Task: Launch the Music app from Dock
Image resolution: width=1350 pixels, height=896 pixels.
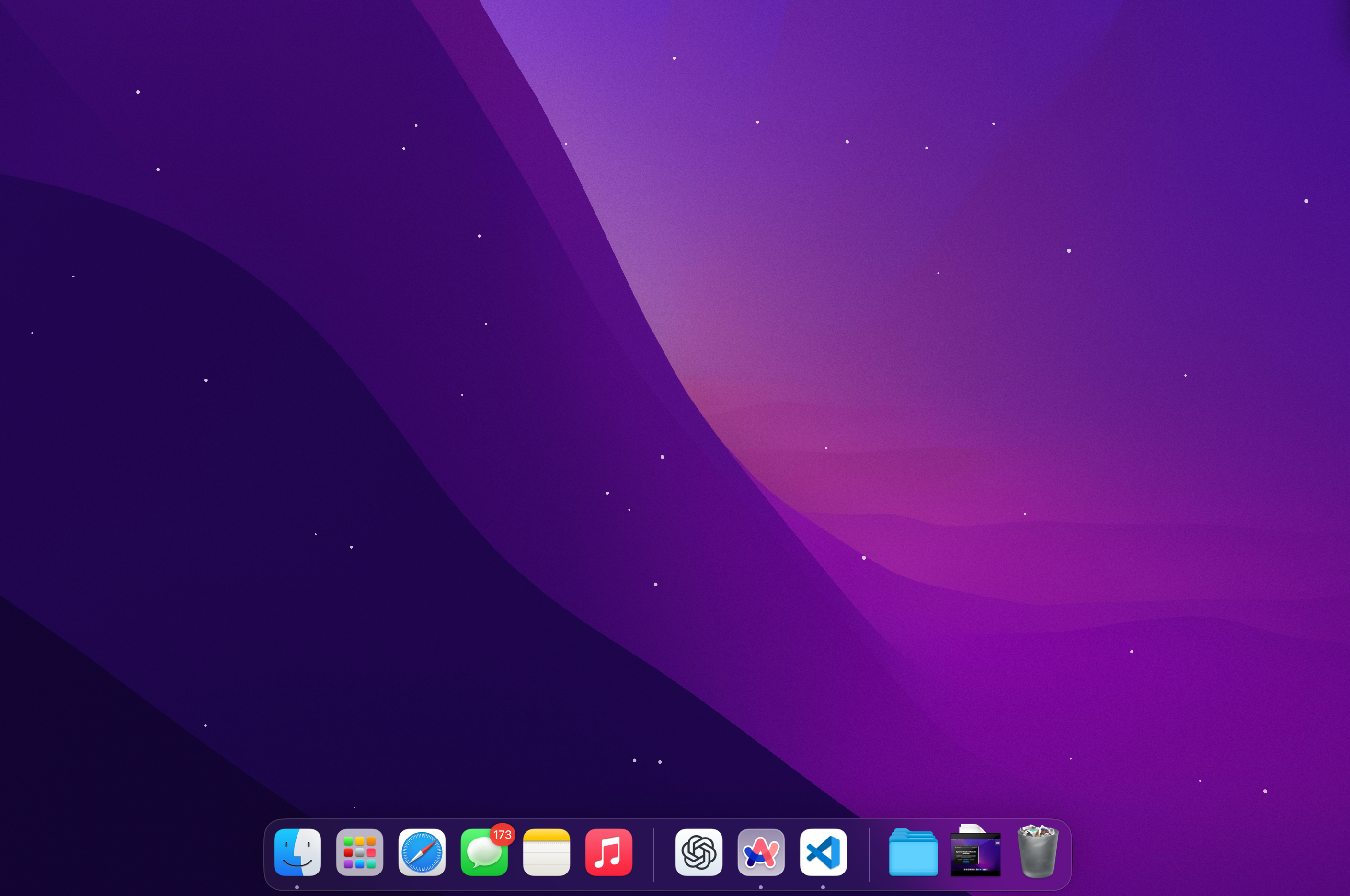Action: [x=609, y=852]
